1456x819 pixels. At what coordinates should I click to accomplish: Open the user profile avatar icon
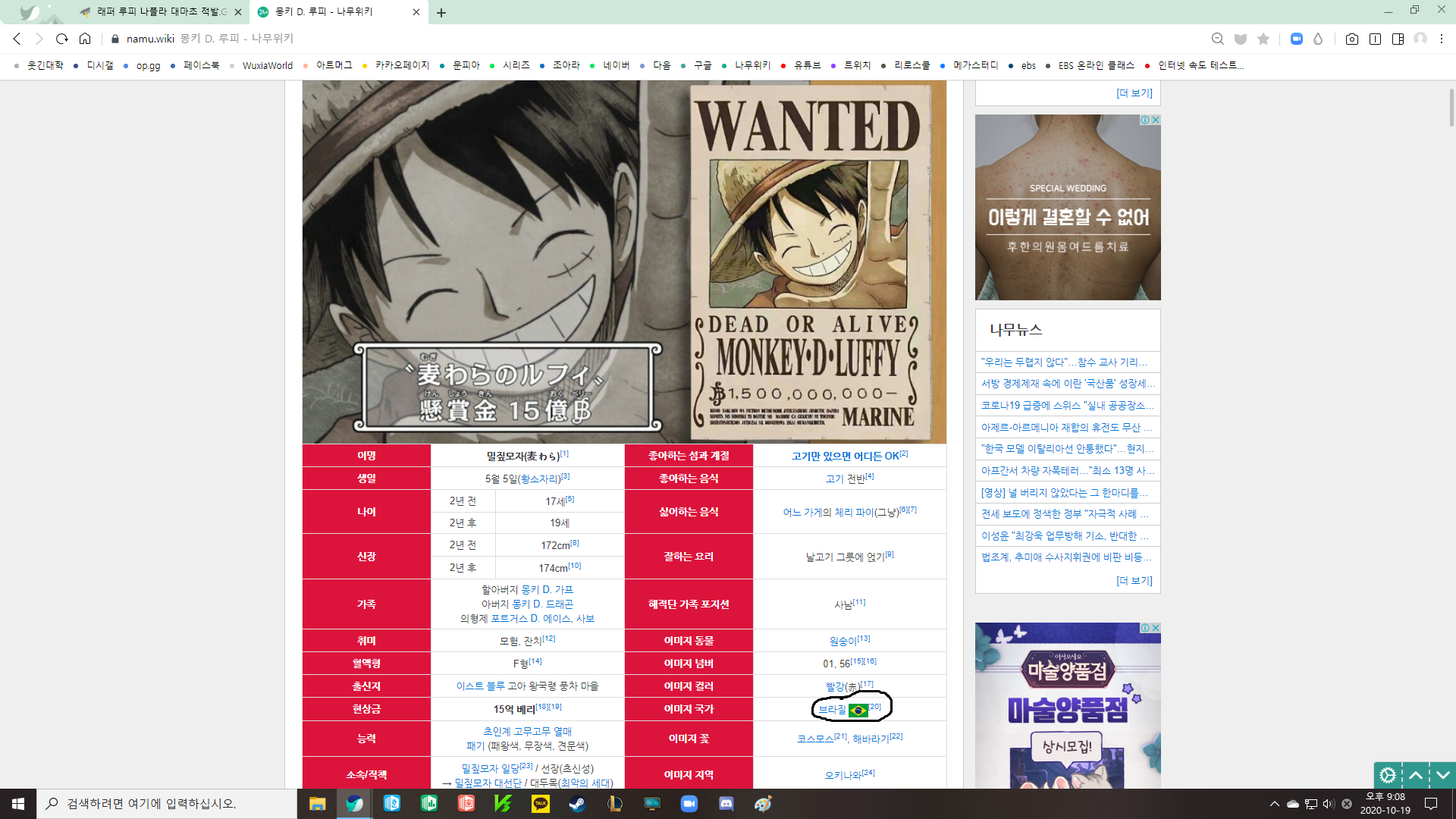1420,39
